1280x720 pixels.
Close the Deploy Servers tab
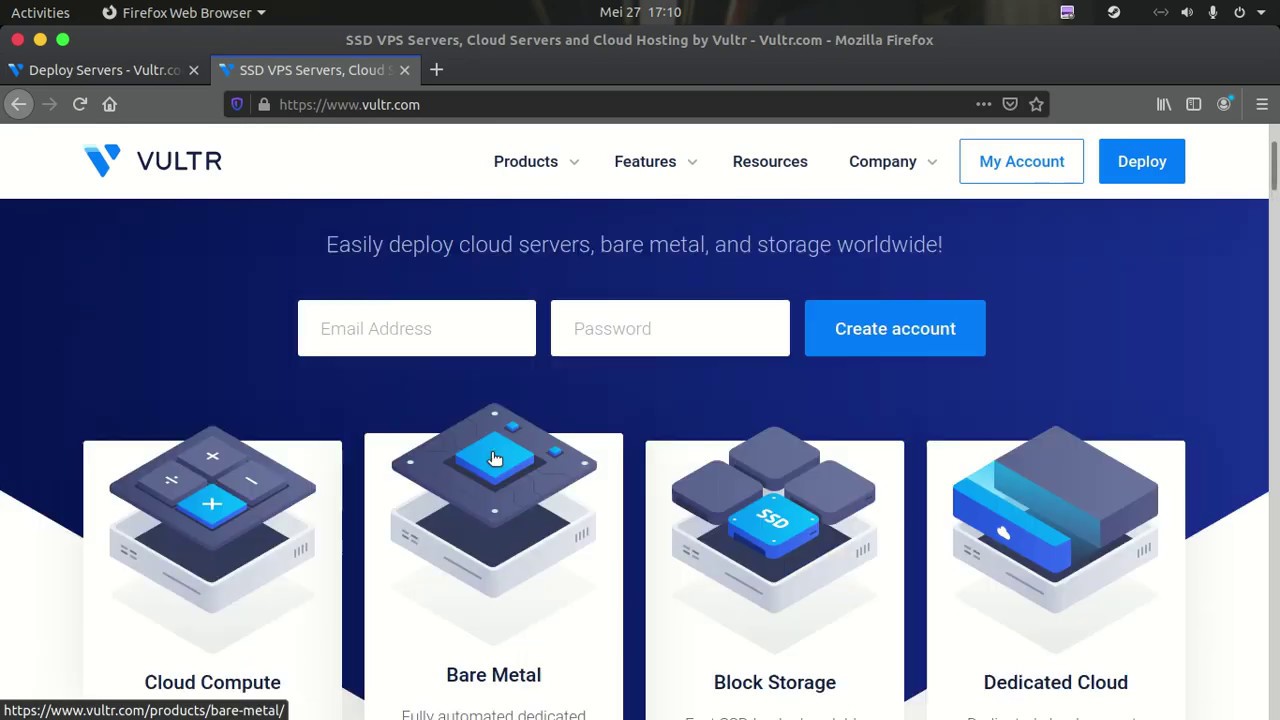[194, 70]
